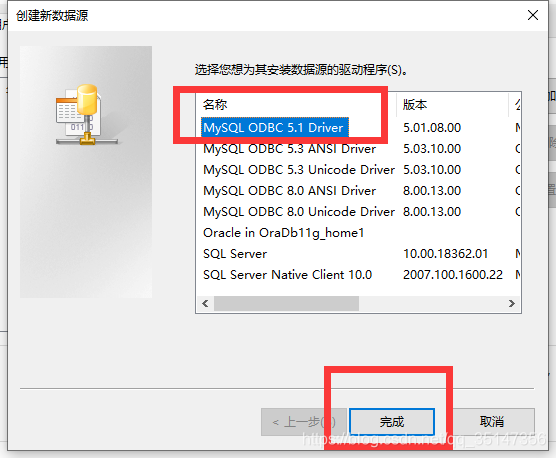
Task: Click the 名称 column header
Action: click(x=296, y=105)
